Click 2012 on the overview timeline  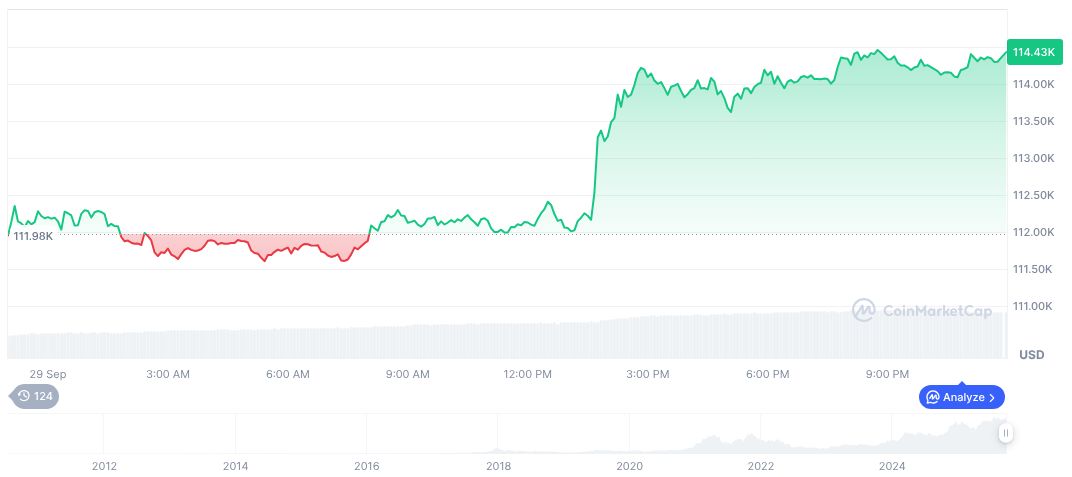coord(104,466)
